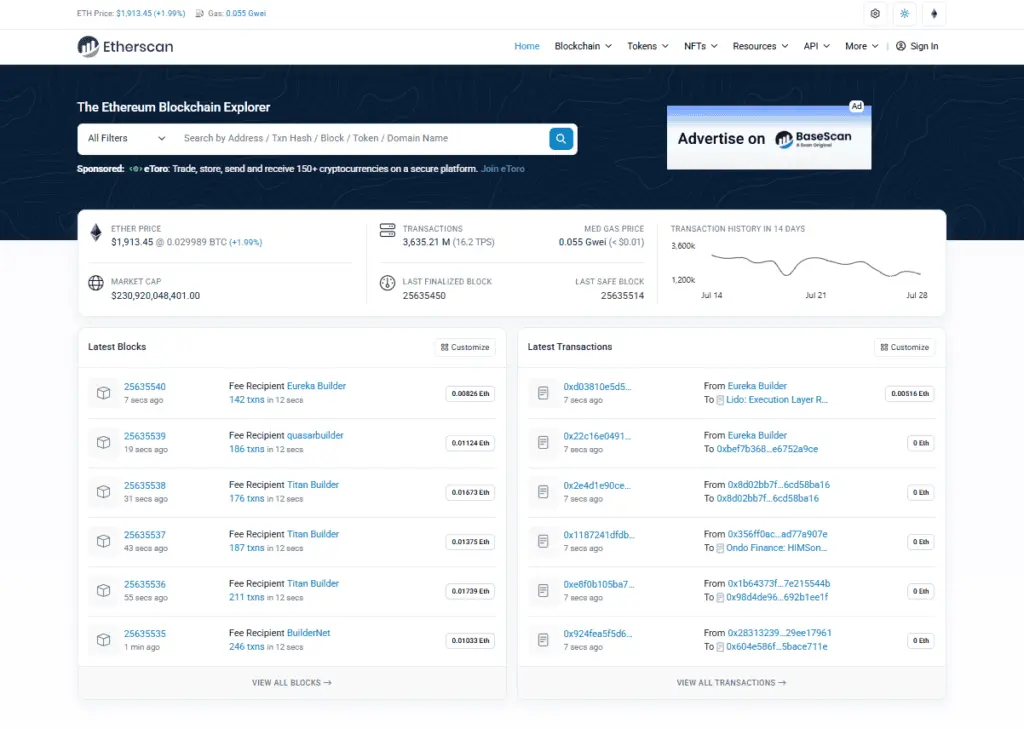1024x729 pixels.
Task: Click contract icon beside Ondo Finance: HIMSon
Action: click(720, 548)
